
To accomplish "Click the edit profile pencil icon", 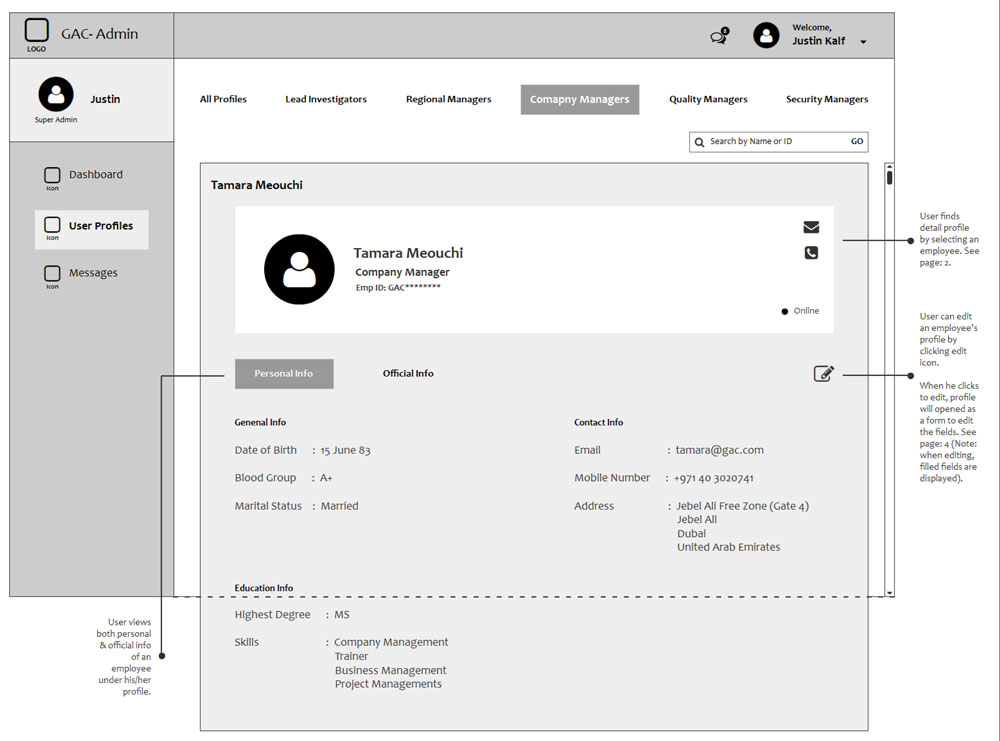I will 823,374.
